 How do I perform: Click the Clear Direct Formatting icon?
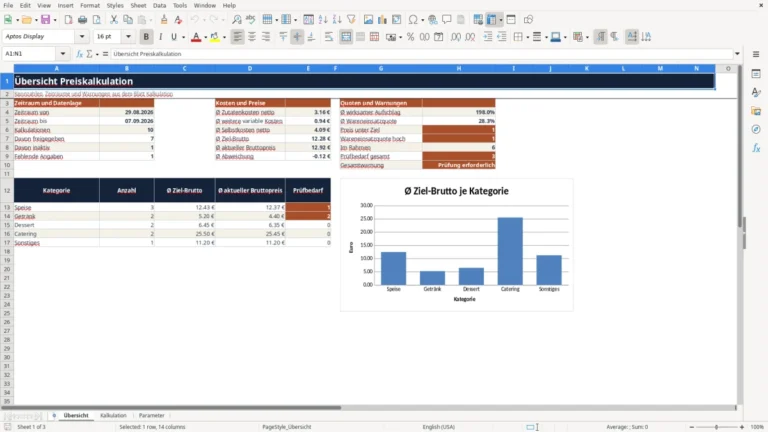(x=178, y=20)
